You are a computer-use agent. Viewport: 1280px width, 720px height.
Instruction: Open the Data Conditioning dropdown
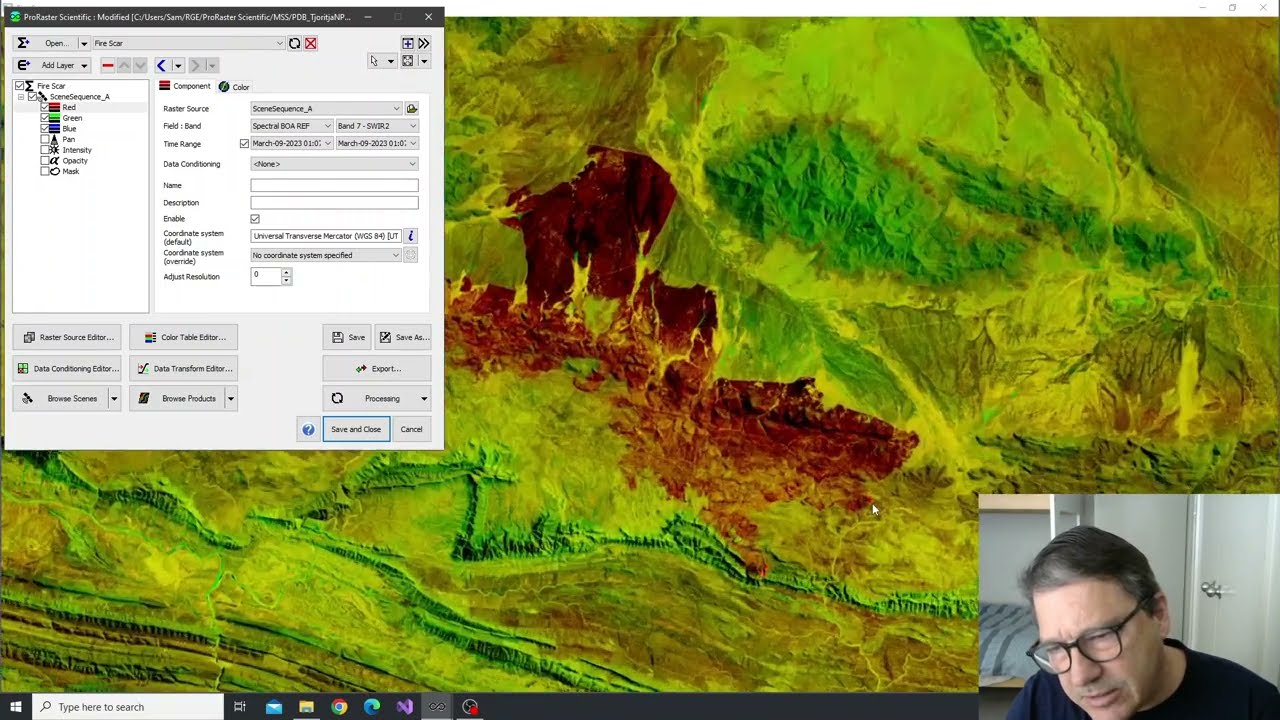[334, 164]
